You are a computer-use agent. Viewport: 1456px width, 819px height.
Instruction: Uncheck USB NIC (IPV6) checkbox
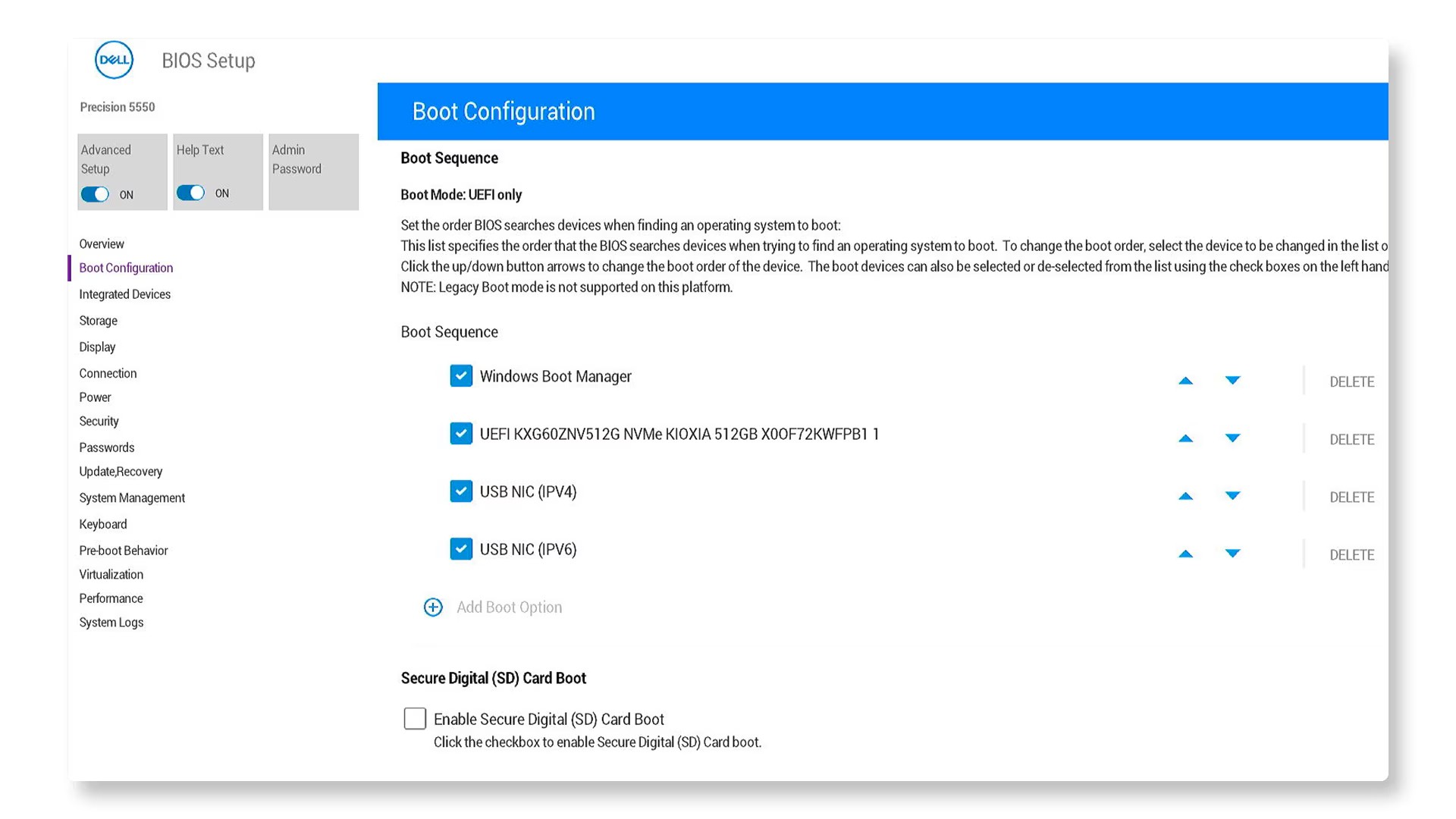coord(461,549)
